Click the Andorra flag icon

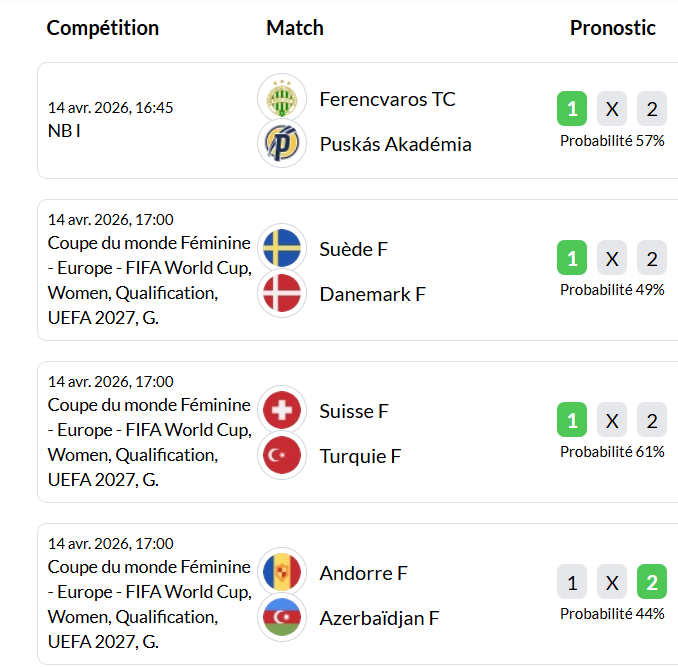(282, 572)
